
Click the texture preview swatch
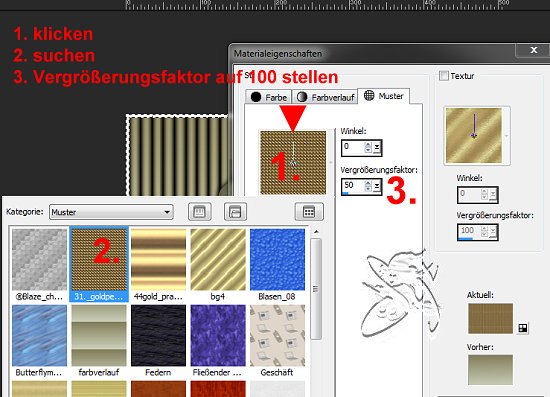tap(474, 135)
